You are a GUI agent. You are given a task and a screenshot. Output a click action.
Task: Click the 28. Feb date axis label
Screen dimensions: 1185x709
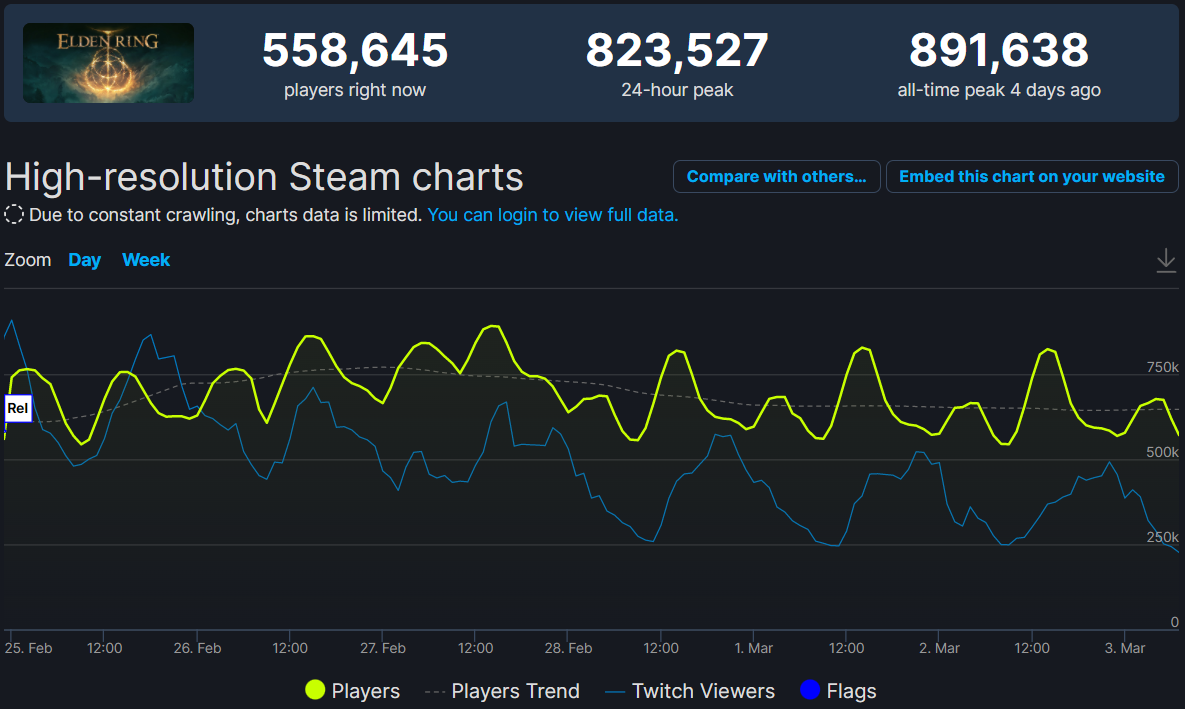pos(568,648)
